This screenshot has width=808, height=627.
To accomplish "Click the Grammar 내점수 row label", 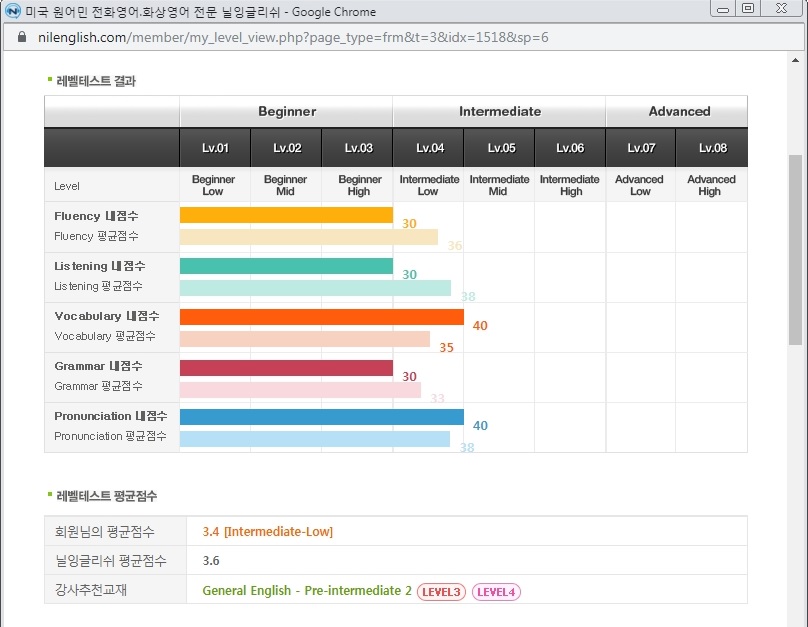I will click(98, 366).
